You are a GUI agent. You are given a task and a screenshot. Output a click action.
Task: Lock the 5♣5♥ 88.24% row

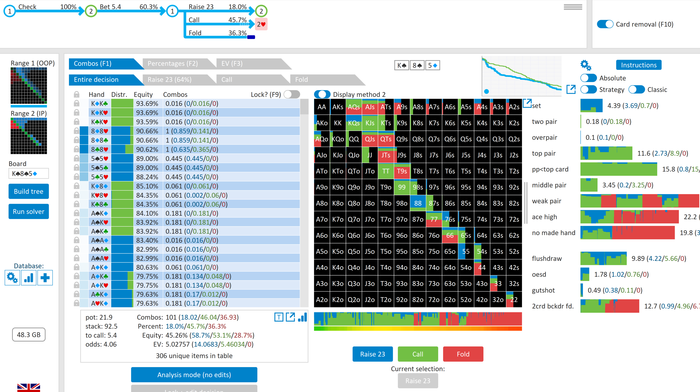click(x=76, y=177)
